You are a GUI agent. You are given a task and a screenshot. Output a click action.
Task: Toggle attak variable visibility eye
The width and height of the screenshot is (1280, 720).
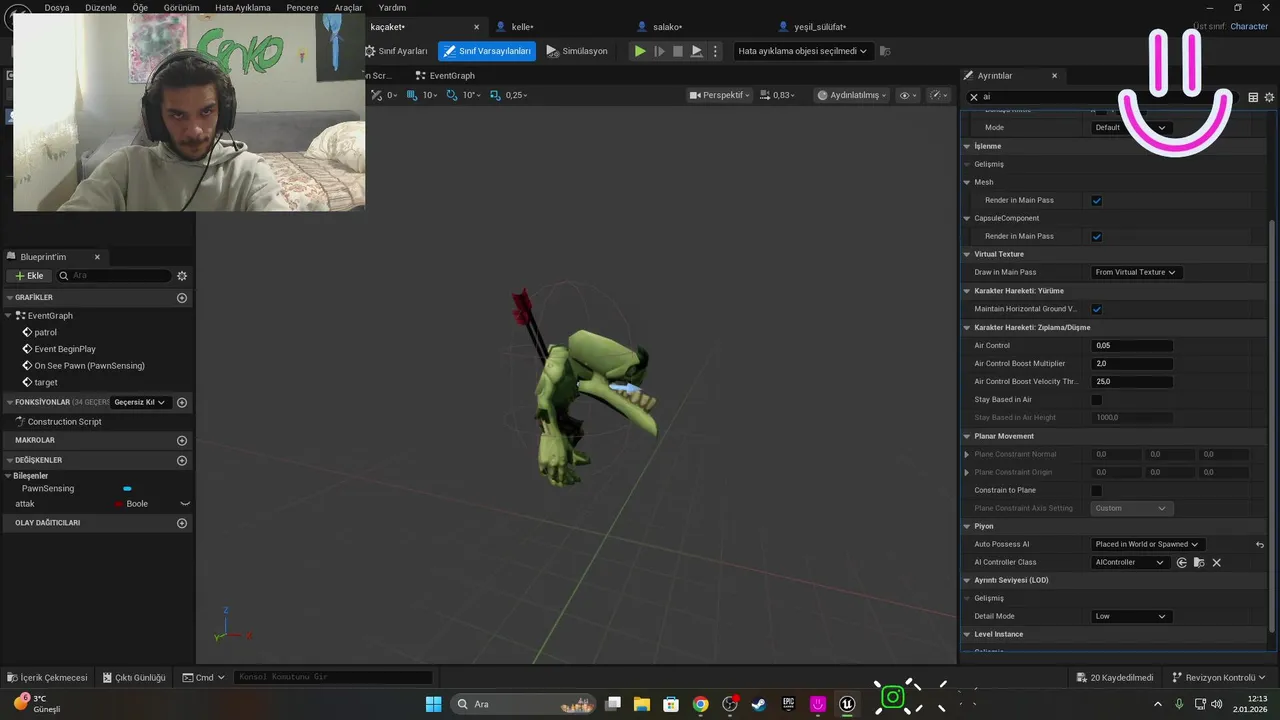pos(184,504)
